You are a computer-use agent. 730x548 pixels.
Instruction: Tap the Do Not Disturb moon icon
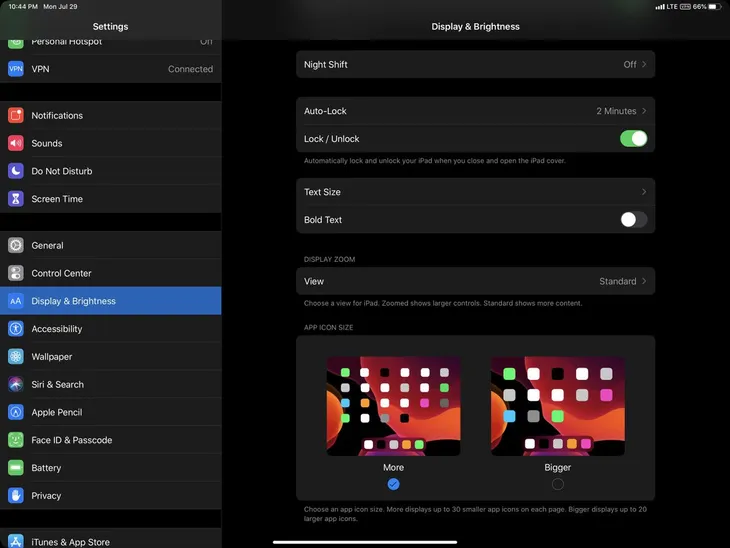(16, 171)
